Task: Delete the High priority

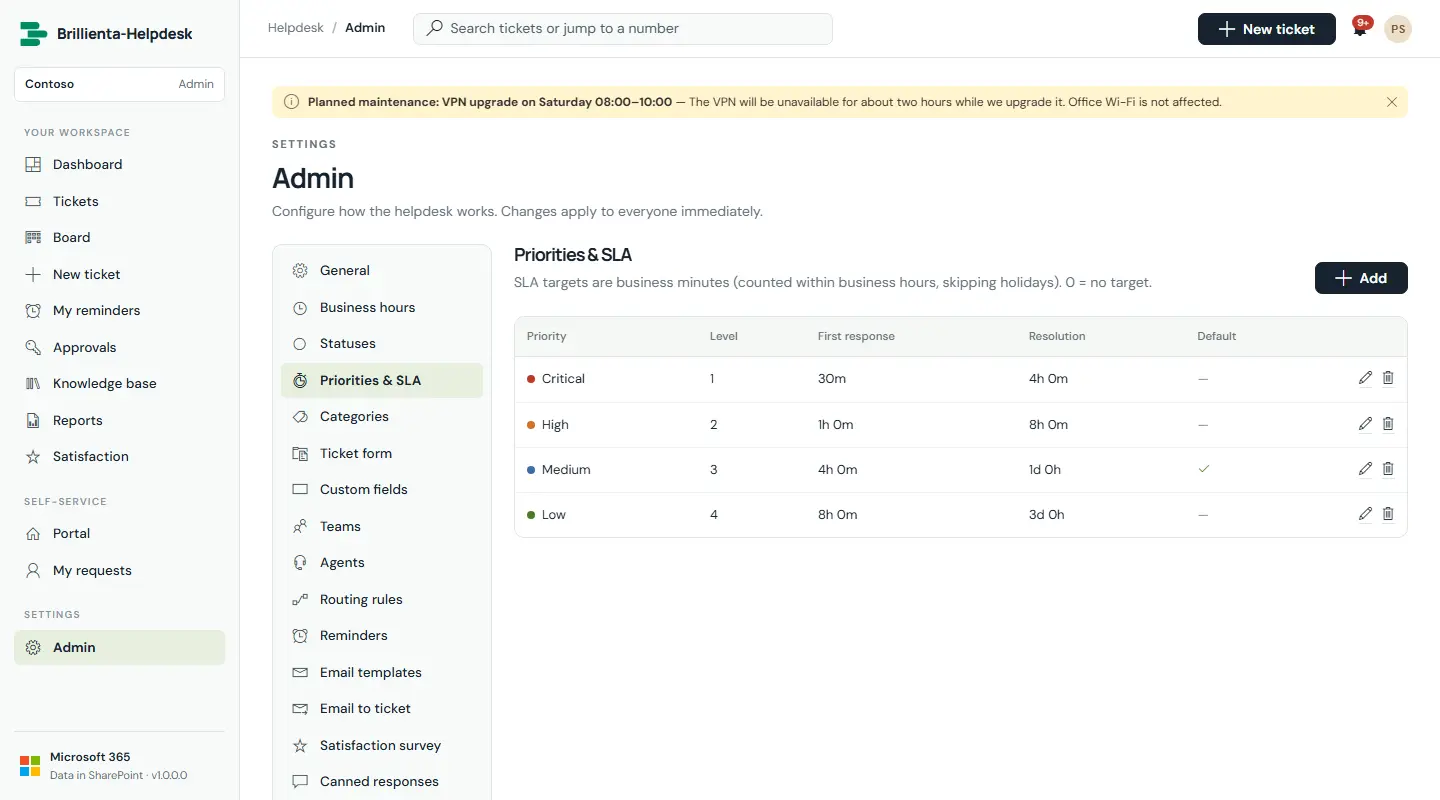Action: tap(1388, 424)
